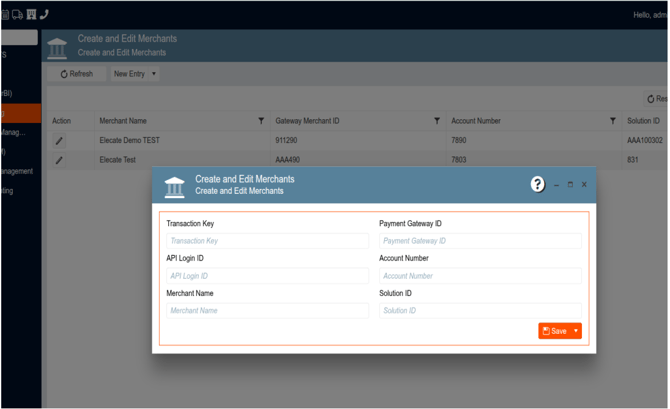Click pencil icon for Elecate Test row
This screenshot has height=409, width=670.
click(59, 160)
